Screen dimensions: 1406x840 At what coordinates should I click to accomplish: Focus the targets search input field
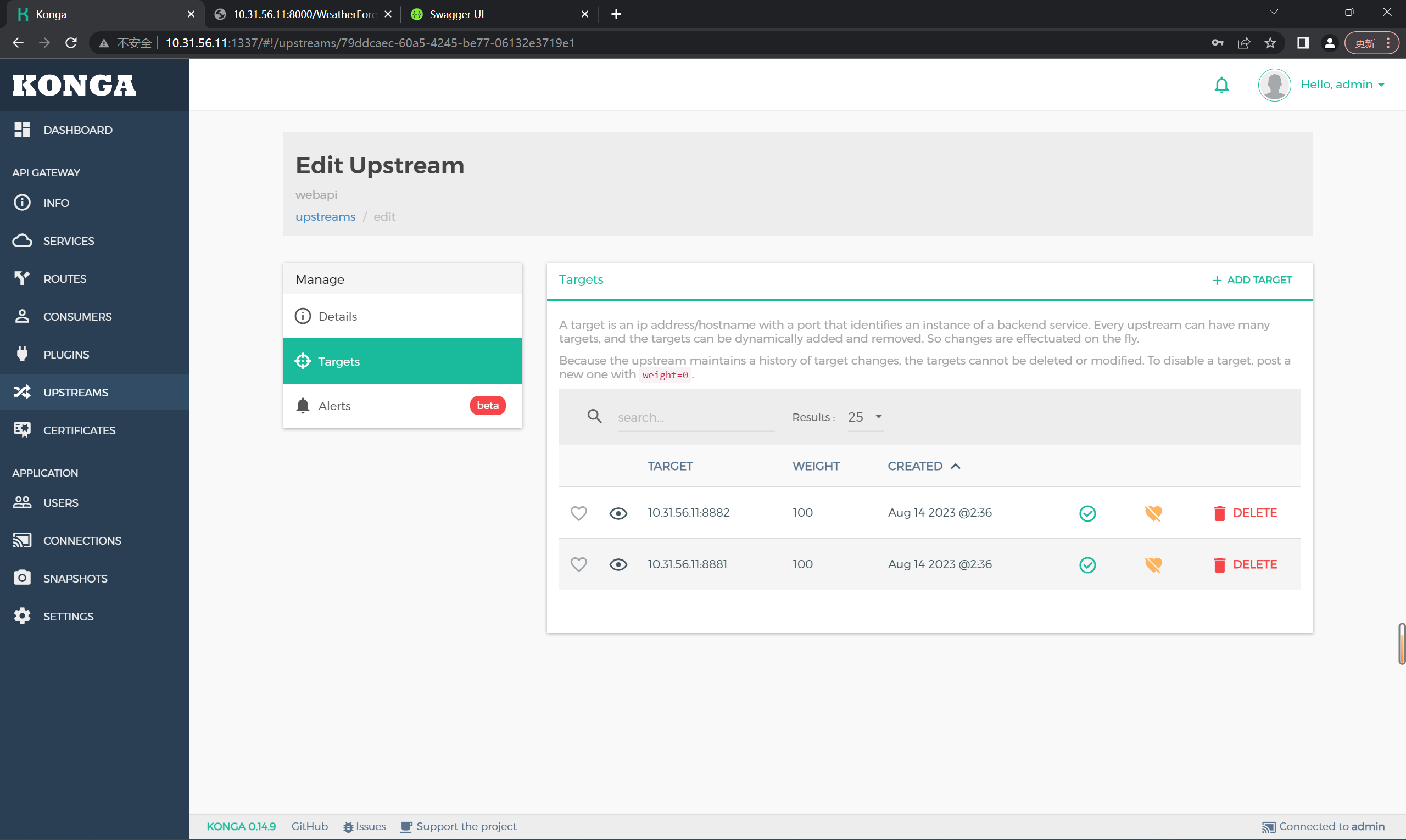coord(696,418)
